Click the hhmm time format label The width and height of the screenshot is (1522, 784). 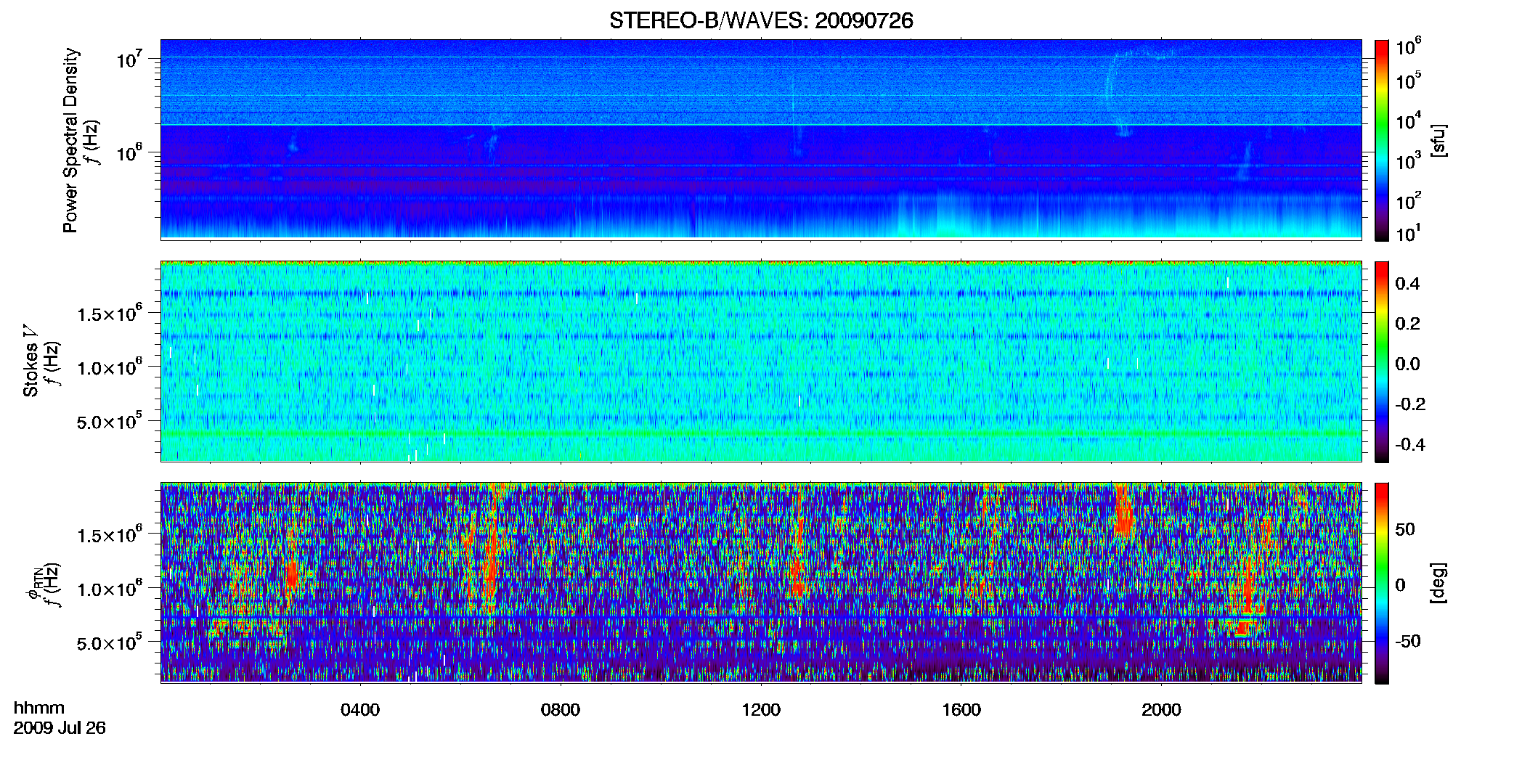39,708
